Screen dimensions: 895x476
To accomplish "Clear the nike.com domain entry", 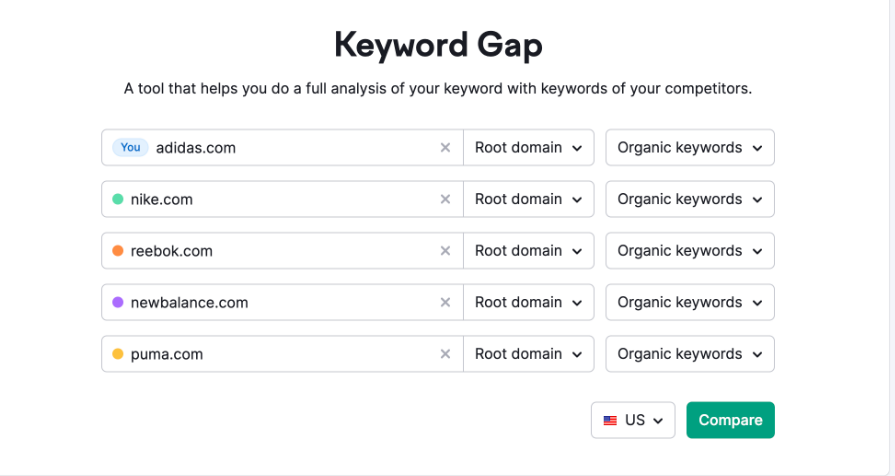I will [445, 199].
